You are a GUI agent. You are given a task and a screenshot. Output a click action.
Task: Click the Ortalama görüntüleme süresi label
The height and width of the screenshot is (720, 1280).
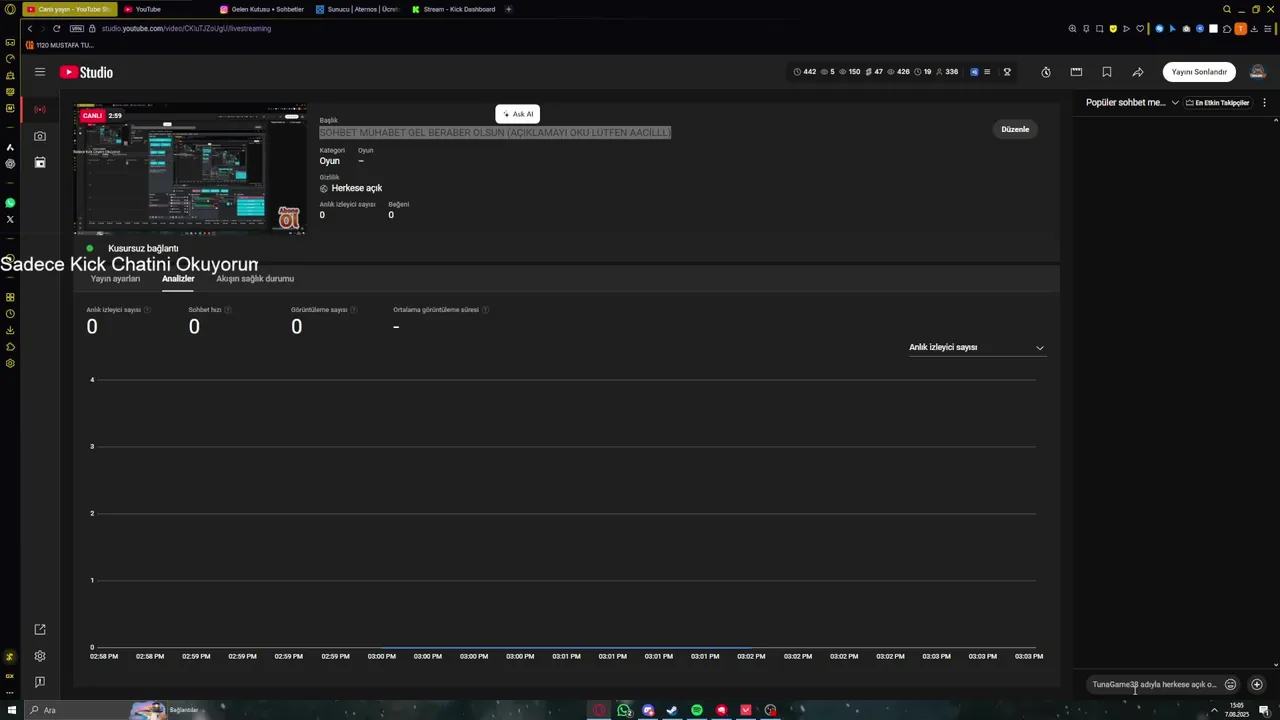[x=436, y=310]
